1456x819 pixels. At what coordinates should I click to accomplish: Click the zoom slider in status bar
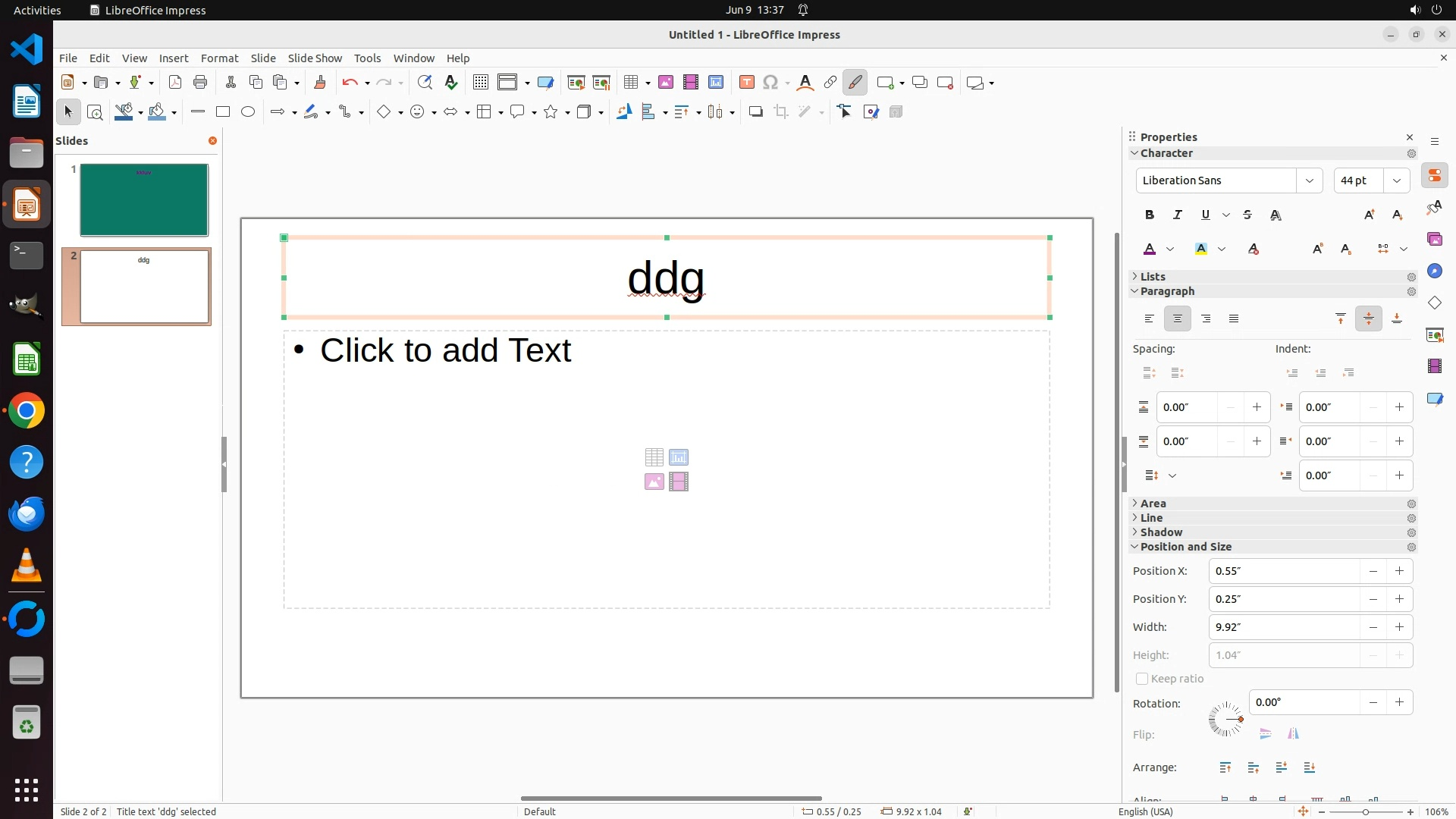click(1366, 811)
